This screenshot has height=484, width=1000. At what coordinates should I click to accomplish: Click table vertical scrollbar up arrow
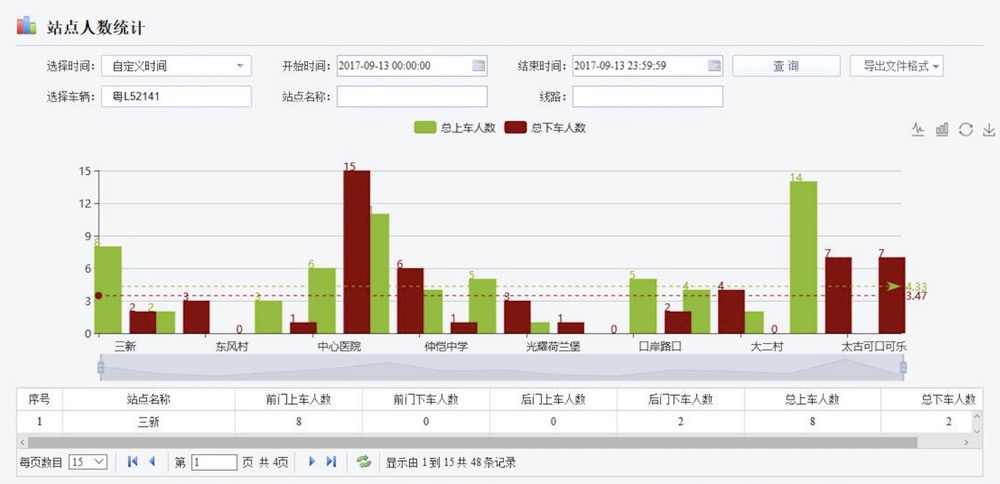(x=976, y=416)
